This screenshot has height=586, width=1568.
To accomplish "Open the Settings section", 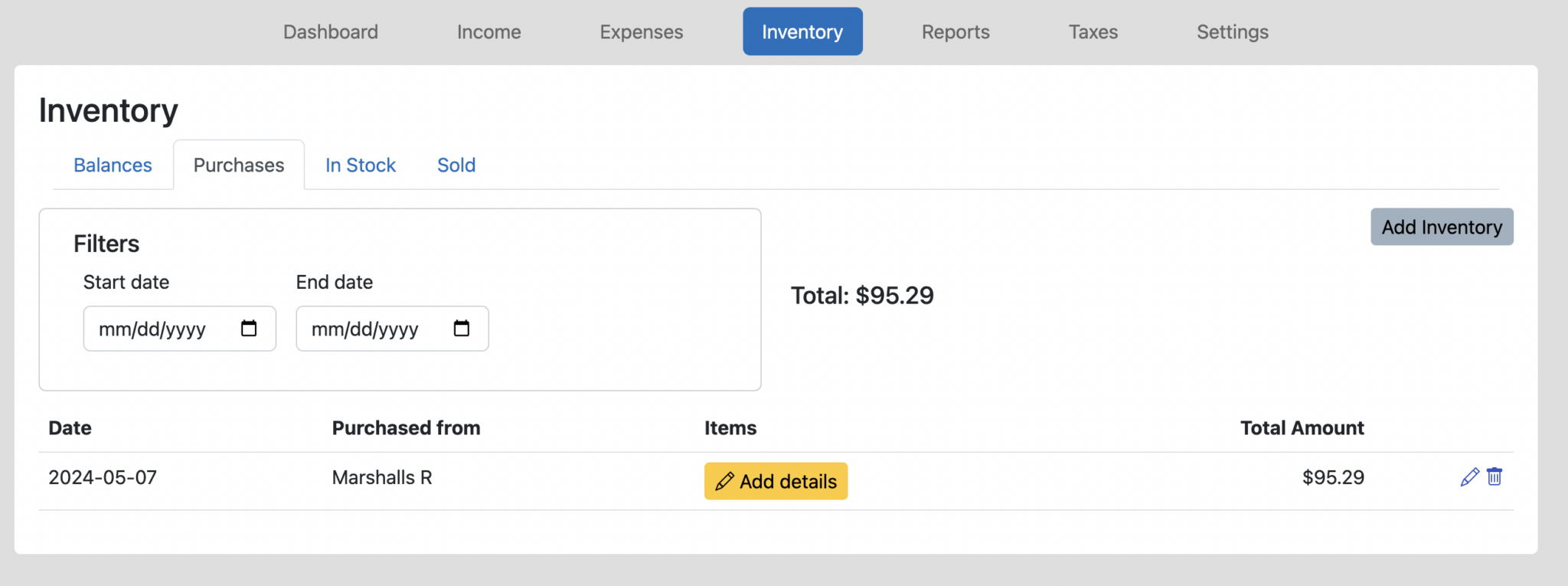I will [1232, 31].
